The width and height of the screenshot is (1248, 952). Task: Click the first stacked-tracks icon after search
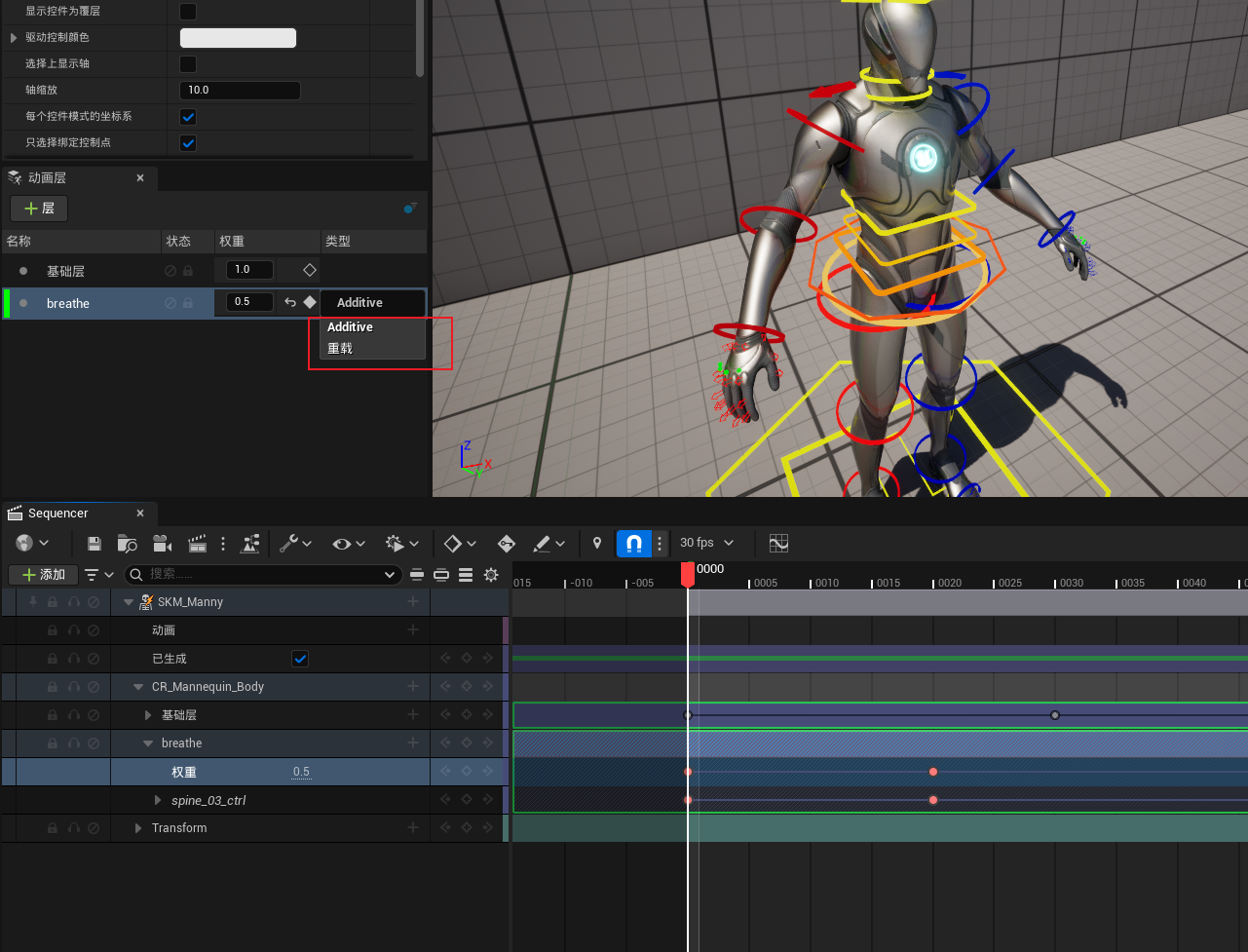[x=417, y=575]
